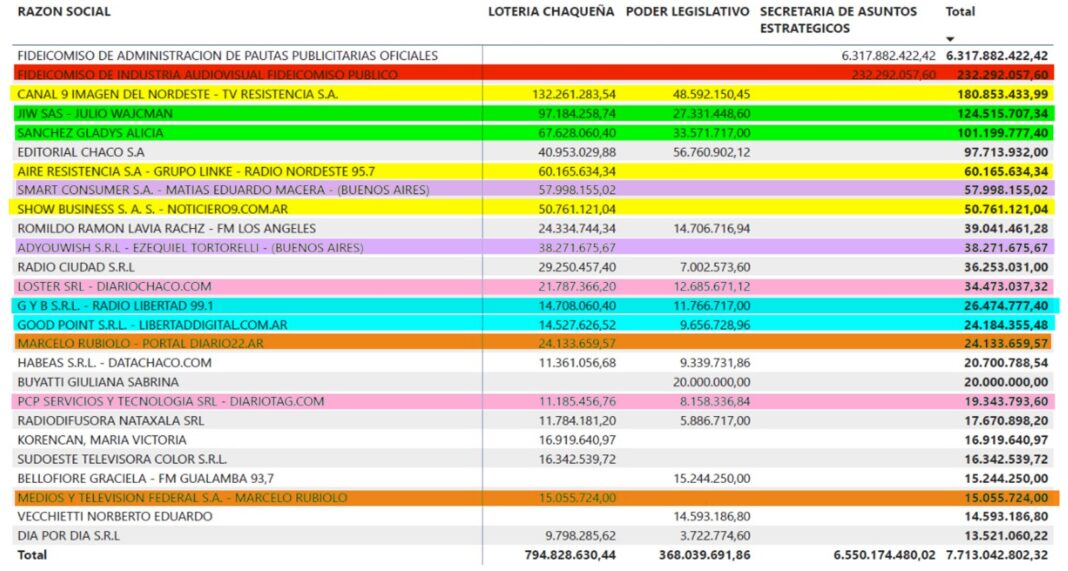This screenshot has height=571, width=1068.
Task: Select the CANAL 9 IMAGEN DEL NORDESTE row name
Action: click(x=178, y=94)
